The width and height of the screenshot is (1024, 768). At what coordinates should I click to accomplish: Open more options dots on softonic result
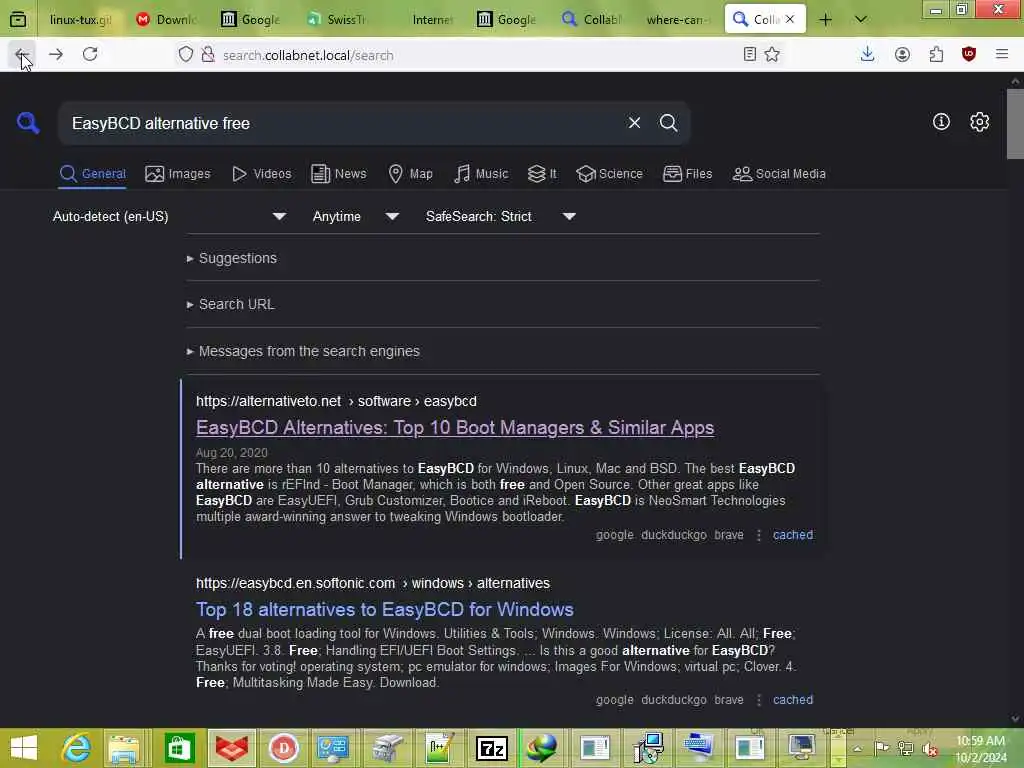click(758, 699)
